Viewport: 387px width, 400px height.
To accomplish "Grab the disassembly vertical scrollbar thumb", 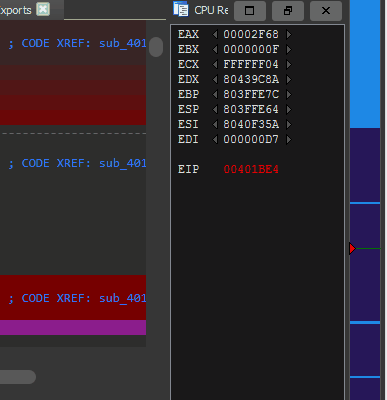I will [x=156, y=47].
